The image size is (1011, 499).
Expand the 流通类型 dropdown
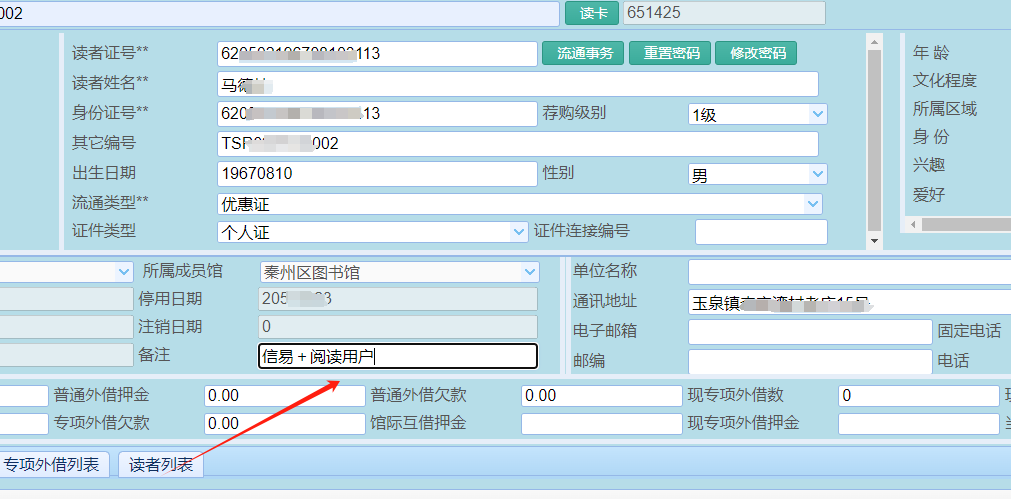tap(812, 204)
